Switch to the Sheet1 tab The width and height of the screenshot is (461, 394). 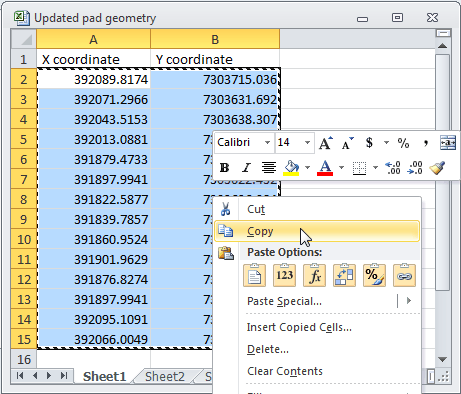104,377
